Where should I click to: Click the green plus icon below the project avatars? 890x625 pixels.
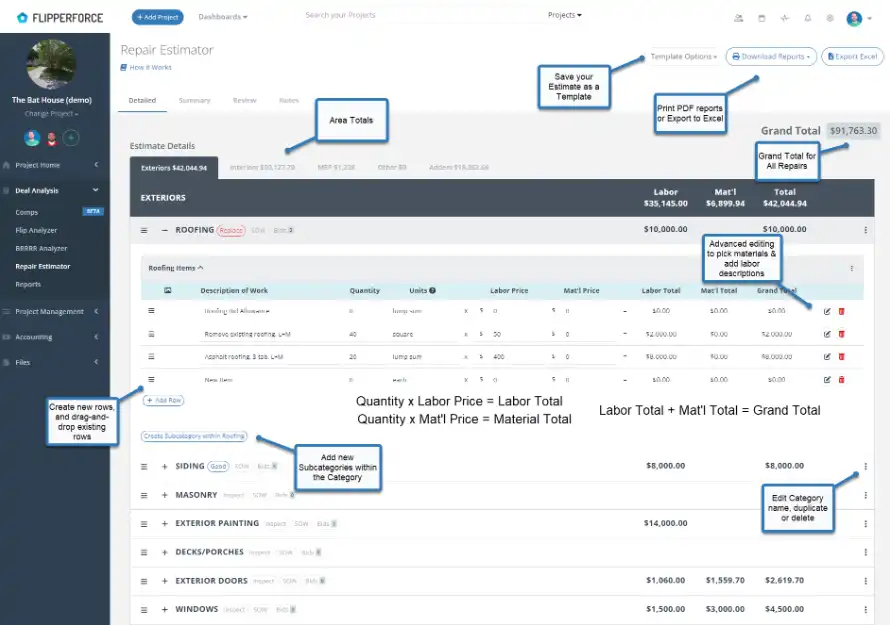point(70,137)
